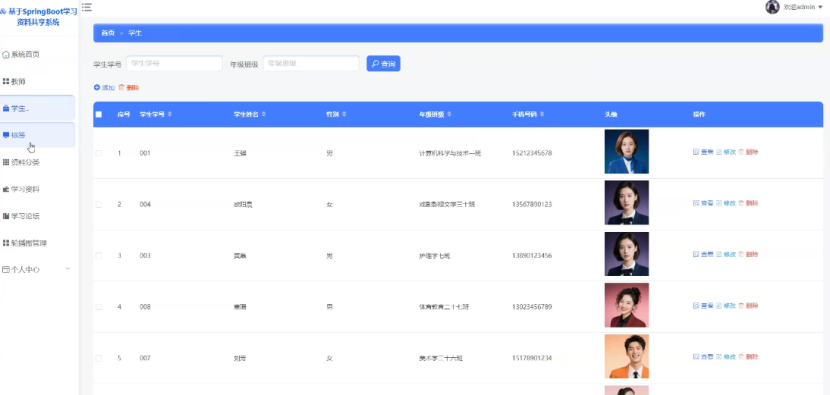The height and width of the screenshot is (395, 830).
Task: Open the admin user avatar
Action: coord(772,7)
